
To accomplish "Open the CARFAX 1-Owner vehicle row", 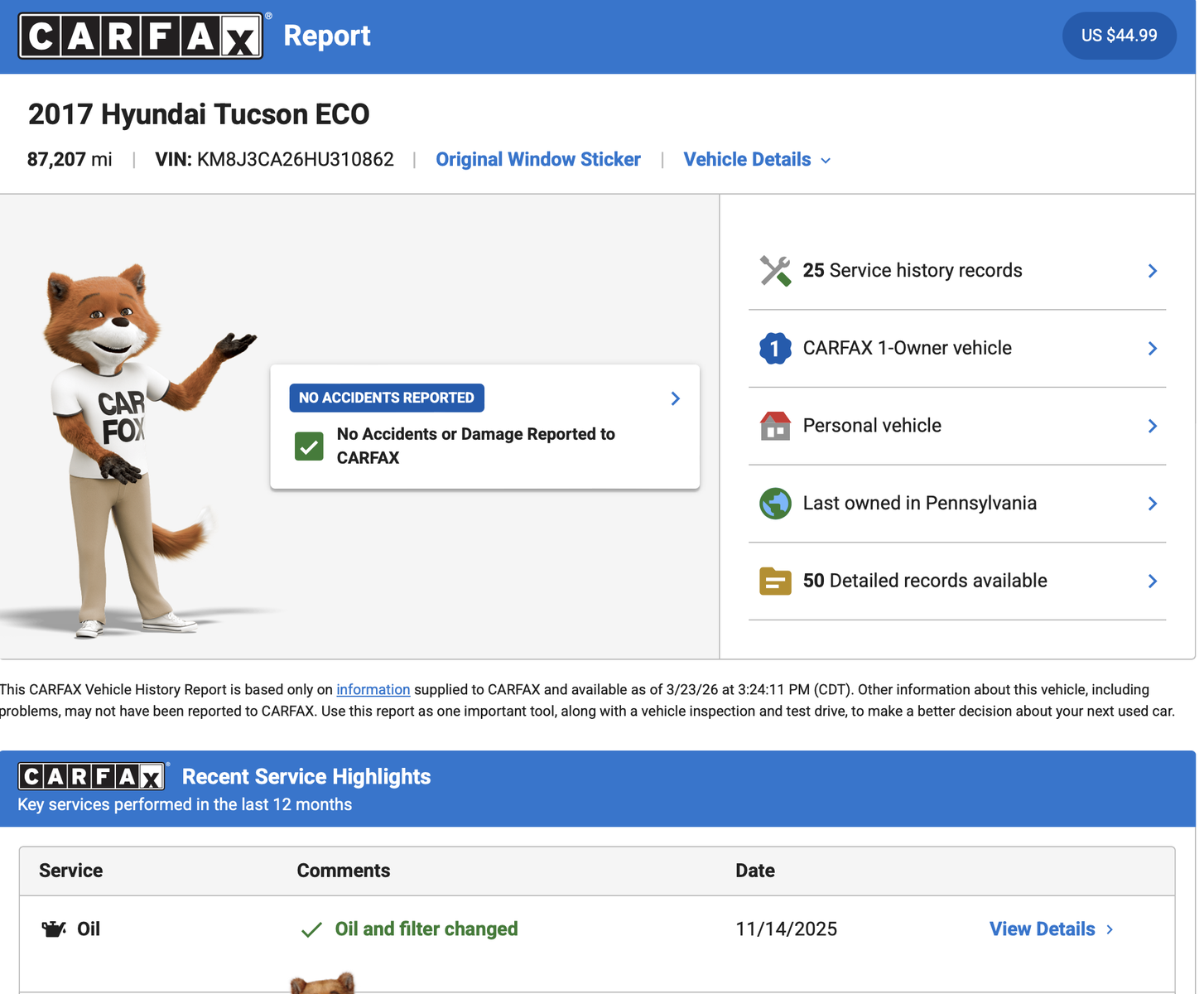I will (907, 349).
